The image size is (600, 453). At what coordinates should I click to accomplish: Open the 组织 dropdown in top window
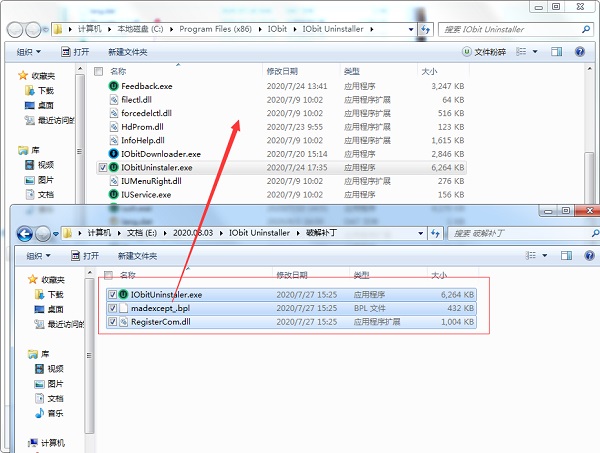pos(31,52)
